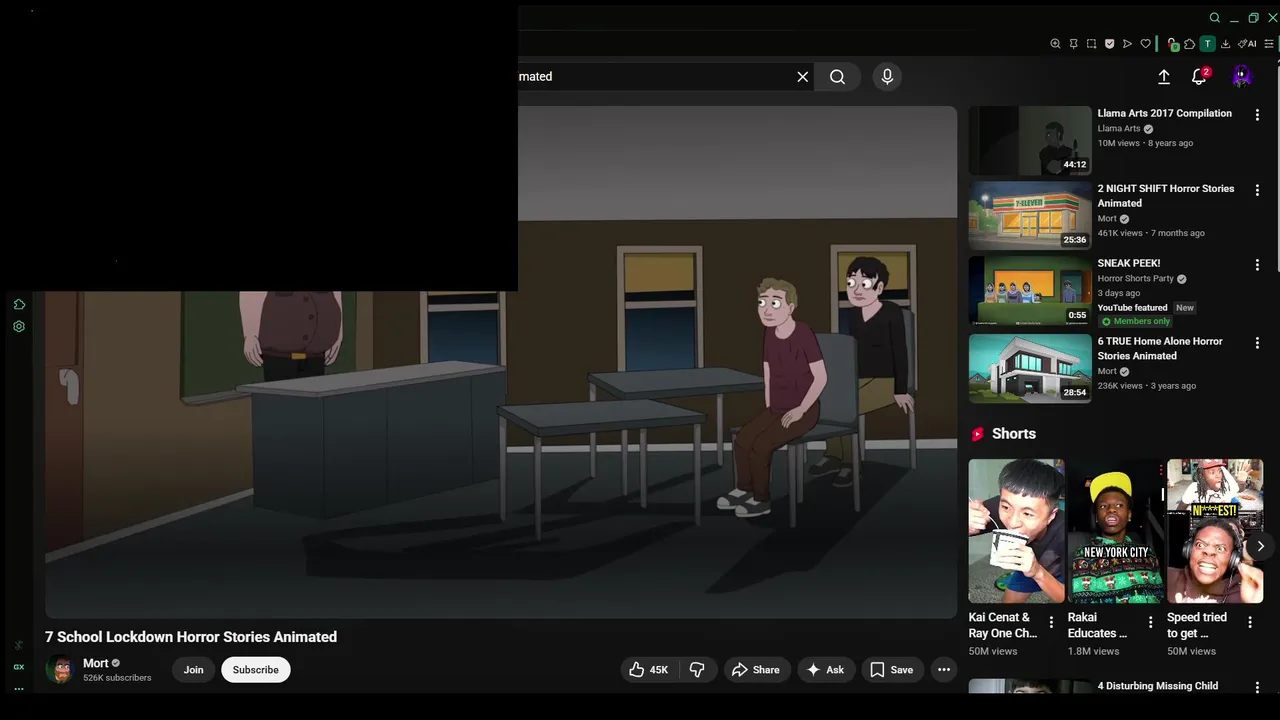Dislike the video with thumbs-down

pos(698,670)
